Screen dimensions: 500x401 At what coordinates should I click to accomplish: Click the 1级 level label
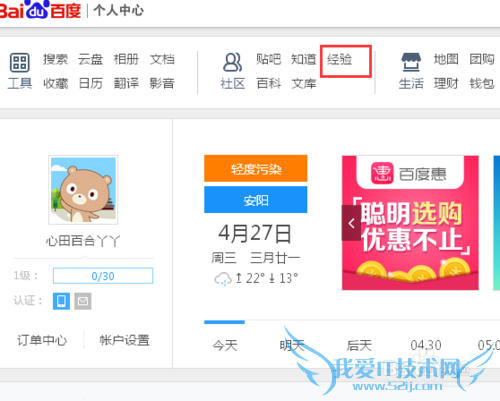tap(26, 276)
